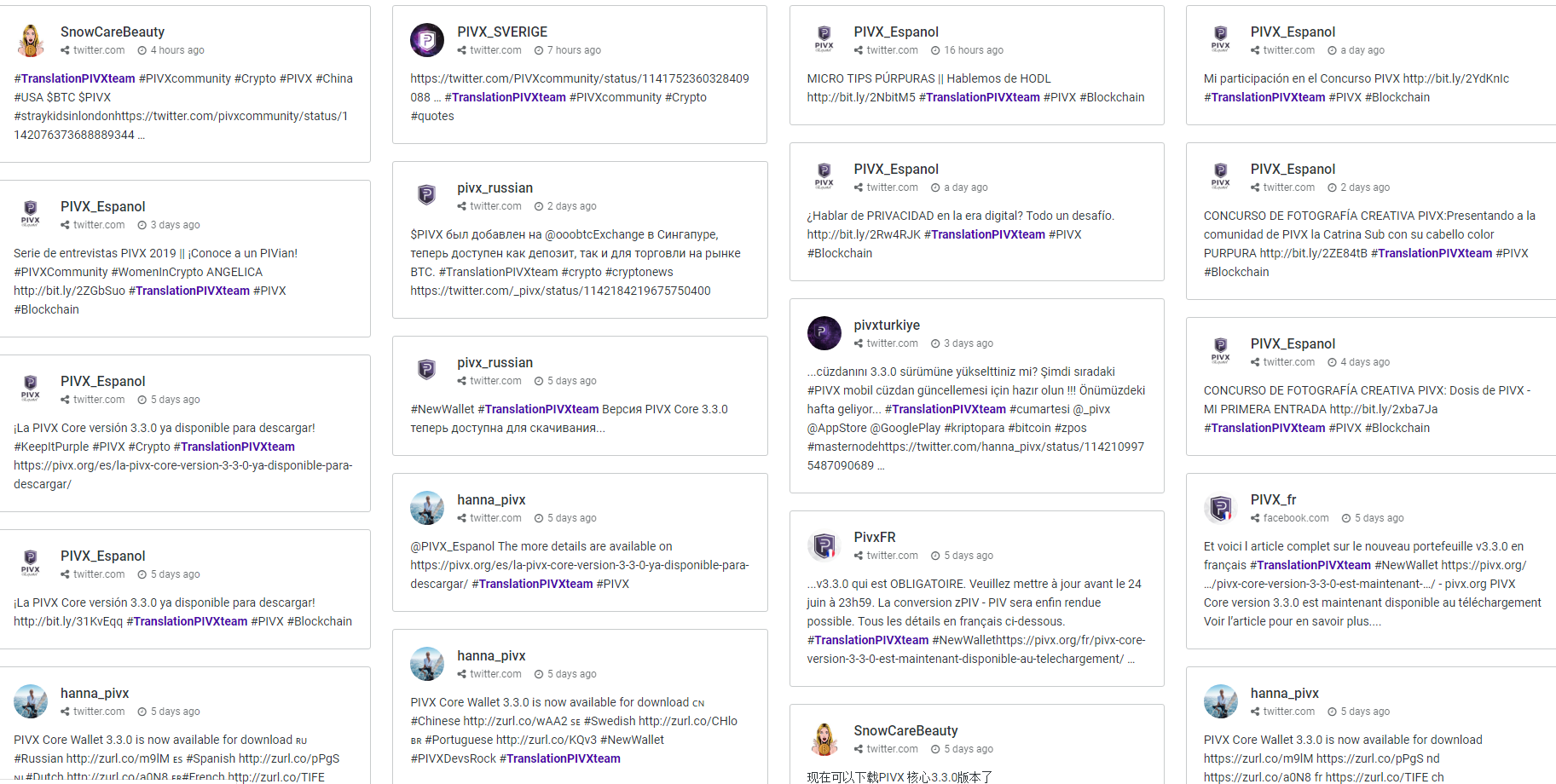This screenshot has width=1556, height=784.
Task: Click #TranslationPIVXteam hashtag in PIVX_fr post
Action: pyautogui.click(x=1310, y=565)
